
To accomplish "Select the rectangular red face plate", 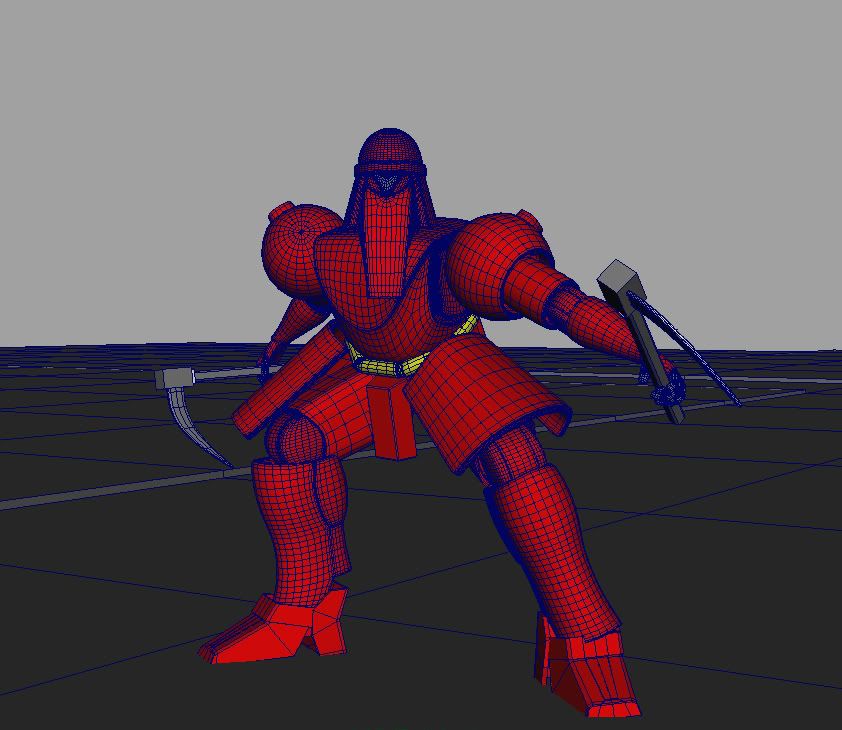I will click(383, 241).
